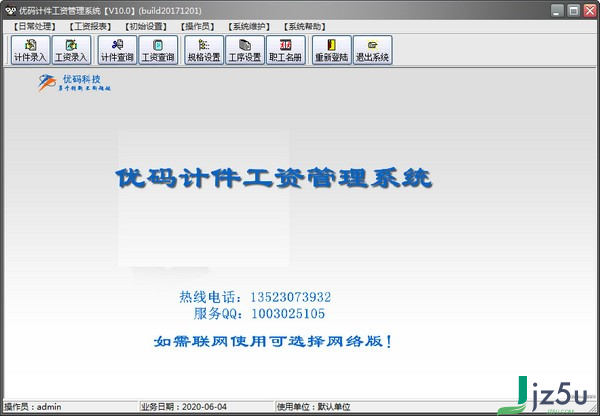Open the 操作员 menu
The width and height of the screenshot is (600, 416).
point(197,26)
